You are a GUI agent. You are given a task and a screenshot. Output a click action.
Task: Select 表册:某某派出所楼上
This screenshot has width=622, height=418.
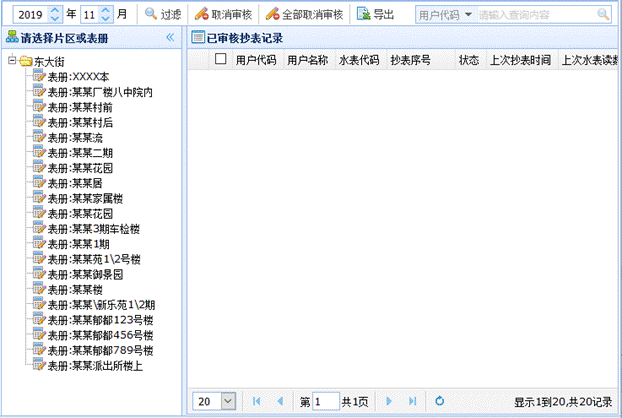pyautogui.click(x=95, y=366)
